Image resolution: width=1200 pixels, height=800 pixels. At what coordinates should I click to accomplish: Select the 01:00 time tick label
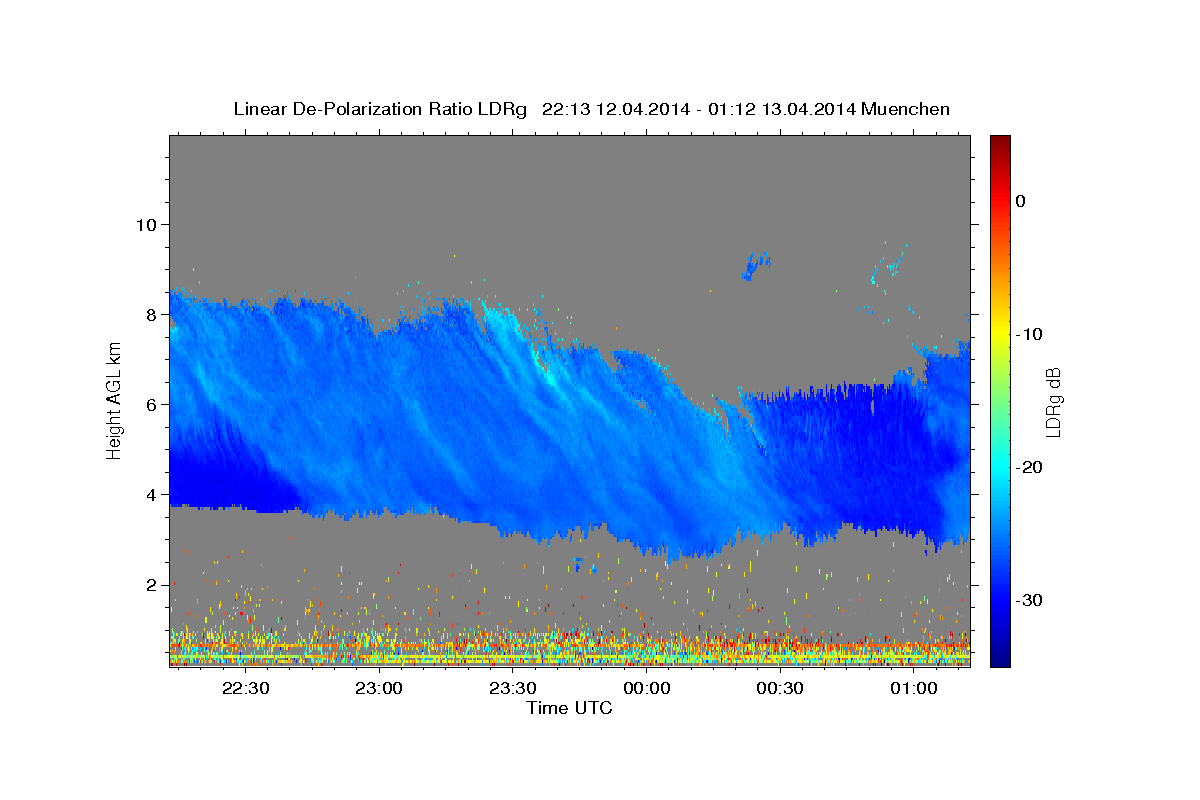(914, 688)
